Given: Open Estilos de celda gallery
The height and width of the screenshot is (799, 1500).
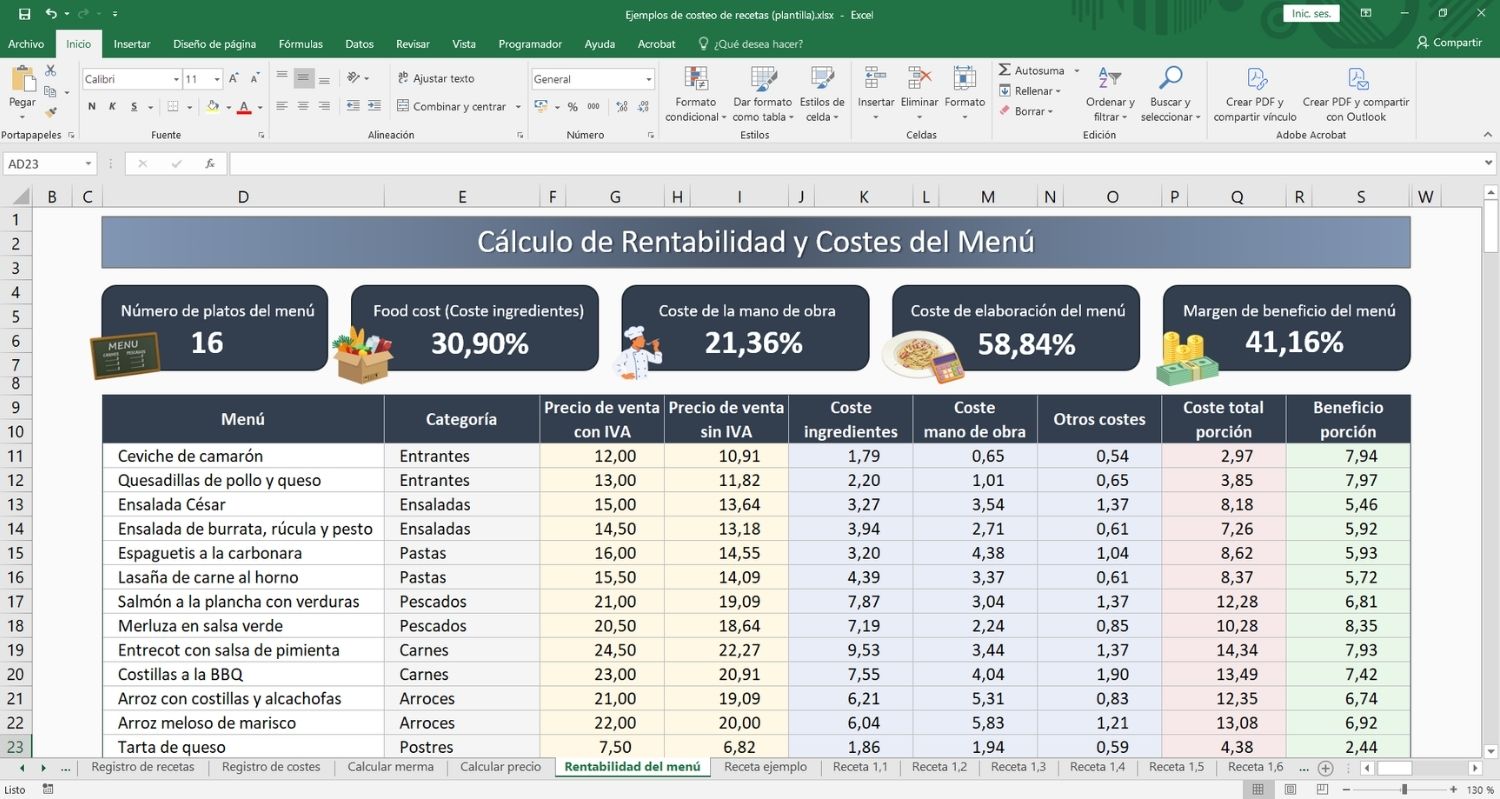Looking at the screenshot, I should coord(822,94).
